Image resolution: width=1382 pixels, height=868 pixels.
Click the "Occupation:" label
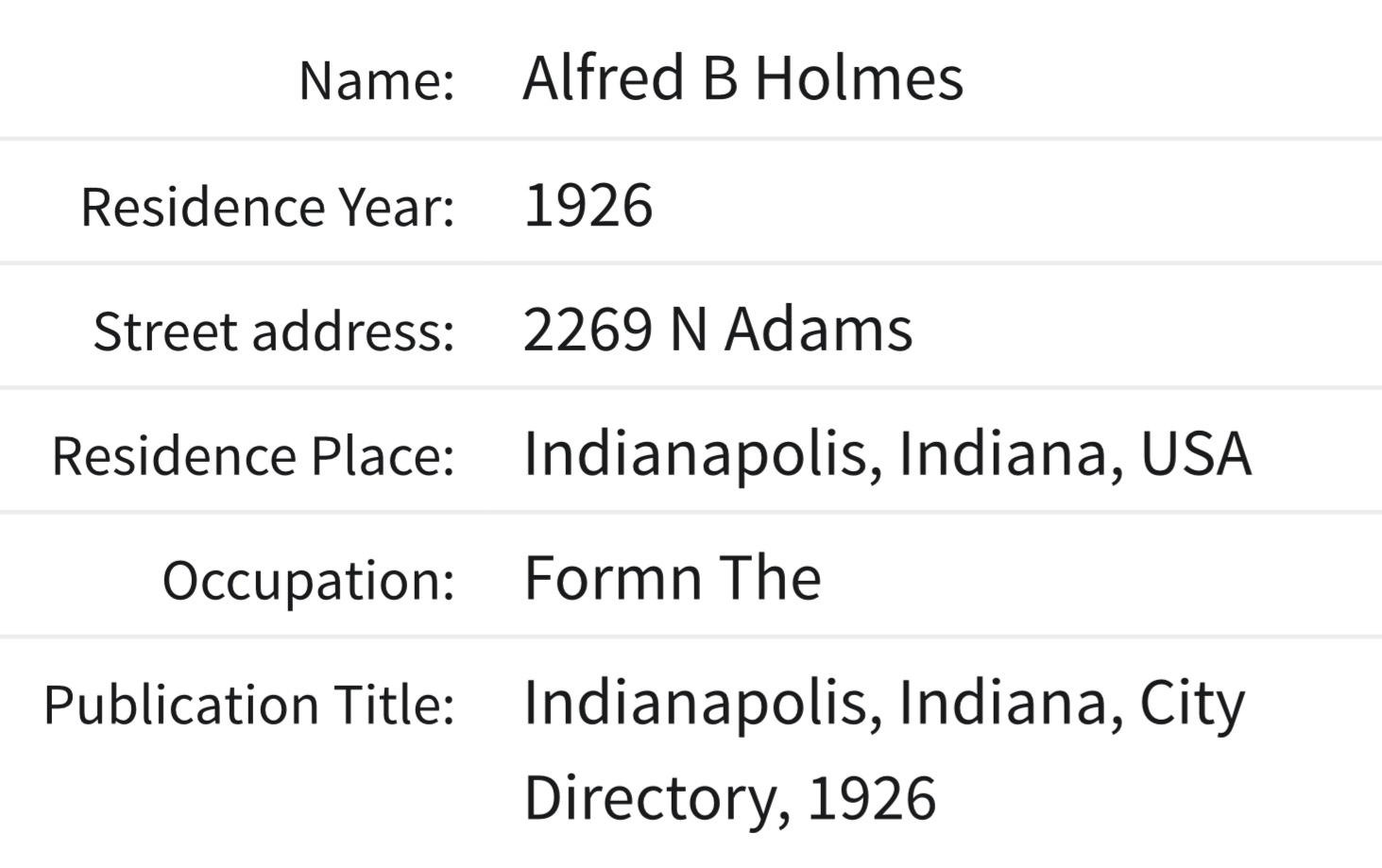309,580
